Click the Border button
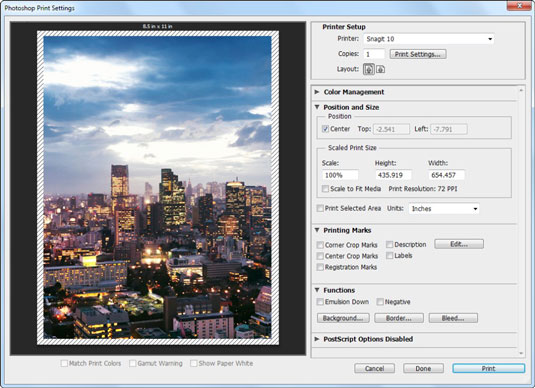Image resolution: width=535 pixels, height=388 pixels. click(399, 318)
